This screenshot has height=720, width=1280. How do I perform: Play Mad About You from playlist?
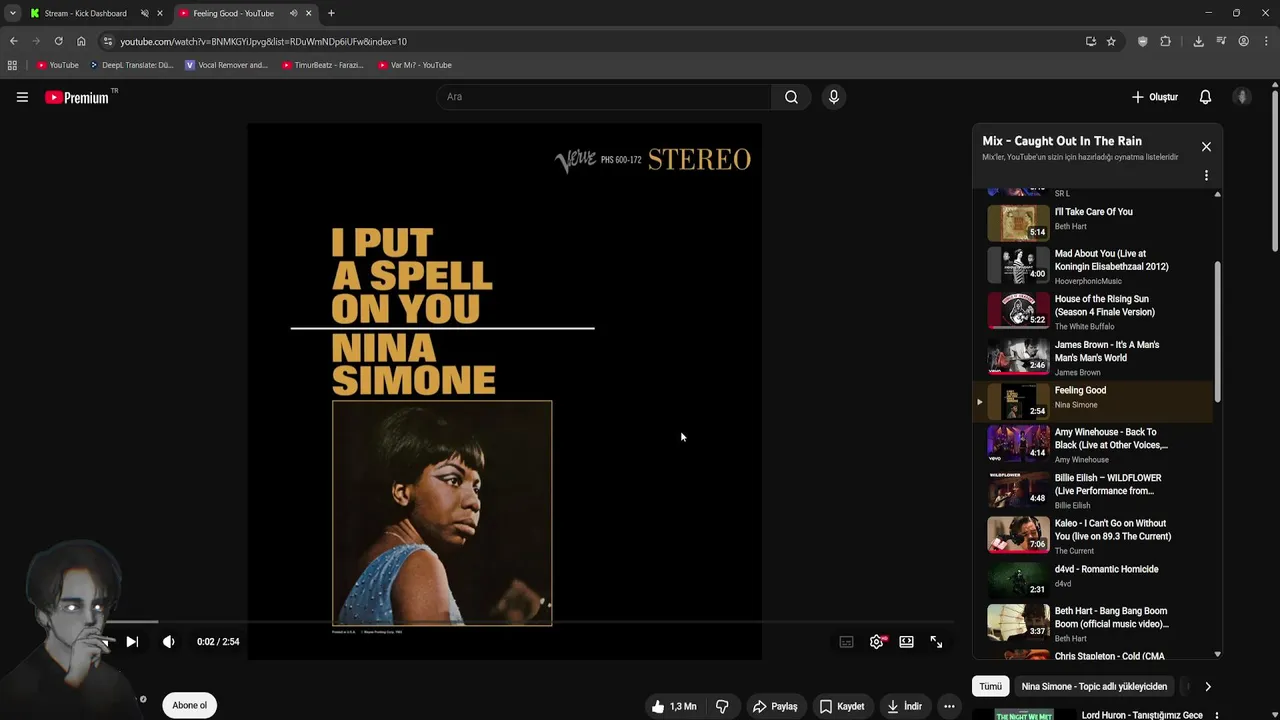pyautogui.click(x=1093, y=266)
